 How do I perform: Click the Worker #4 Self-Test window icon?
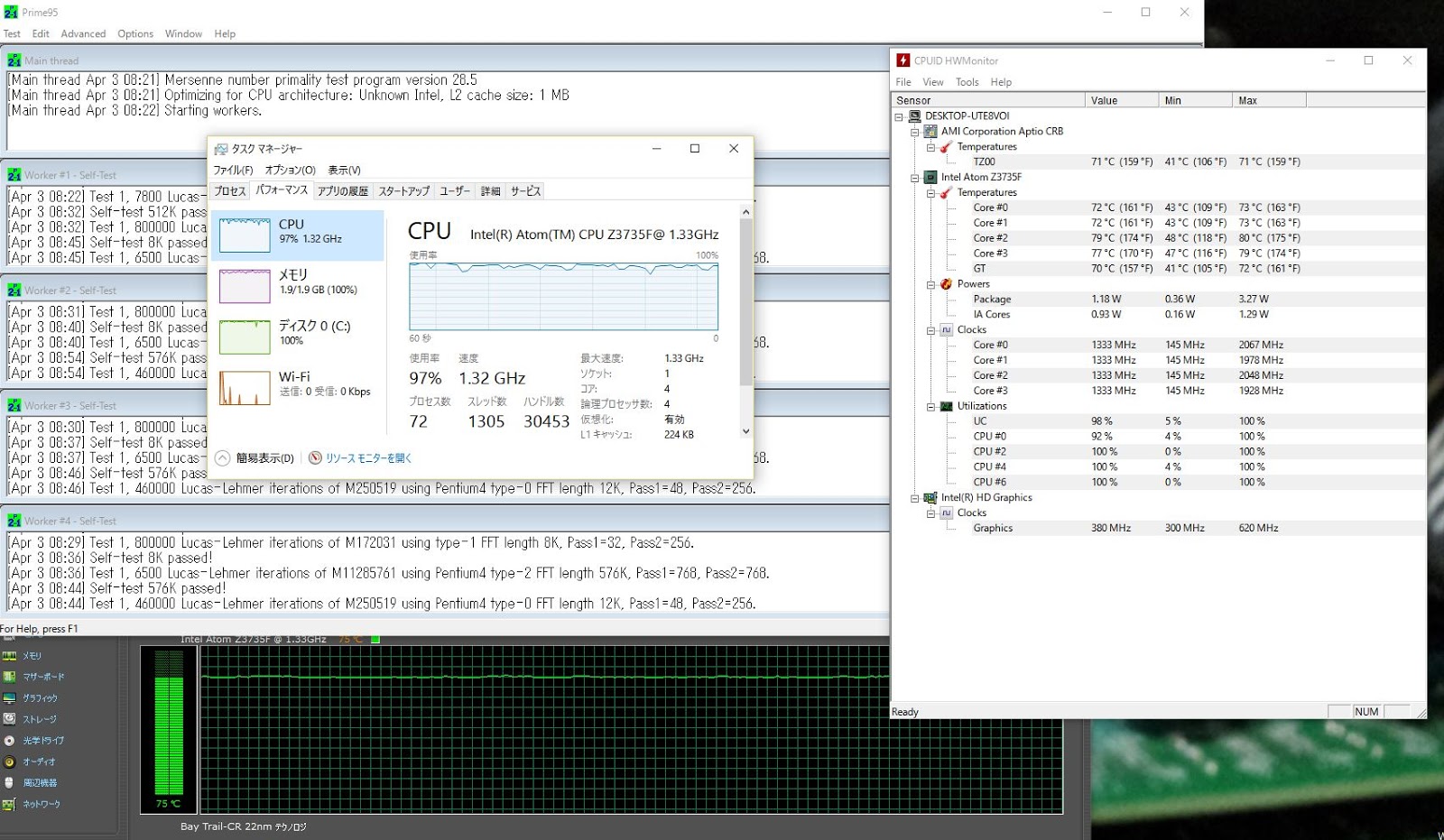coord(14,521)
